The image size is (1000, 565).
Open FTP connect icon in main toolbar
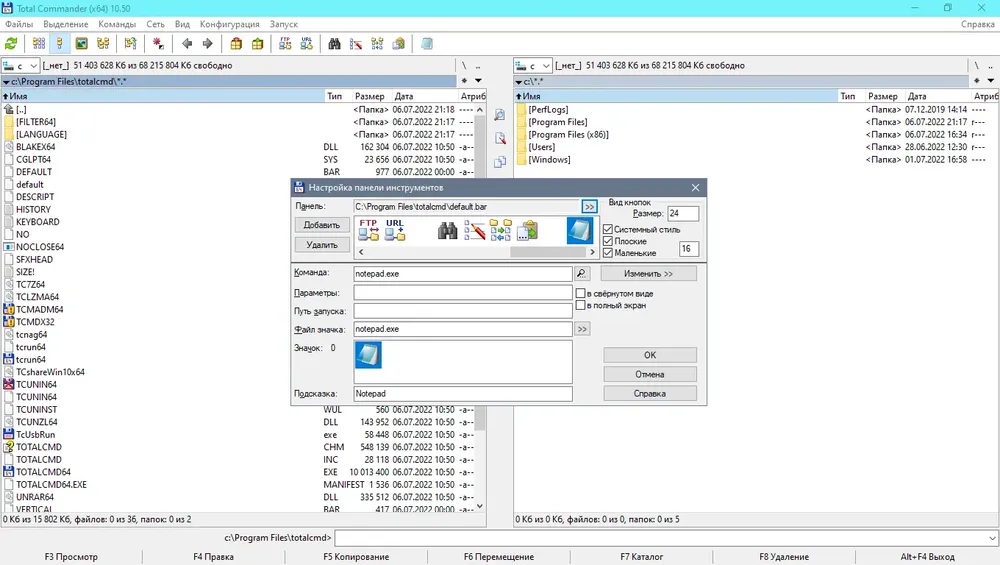pyautogui.click(x=285, y=43)
